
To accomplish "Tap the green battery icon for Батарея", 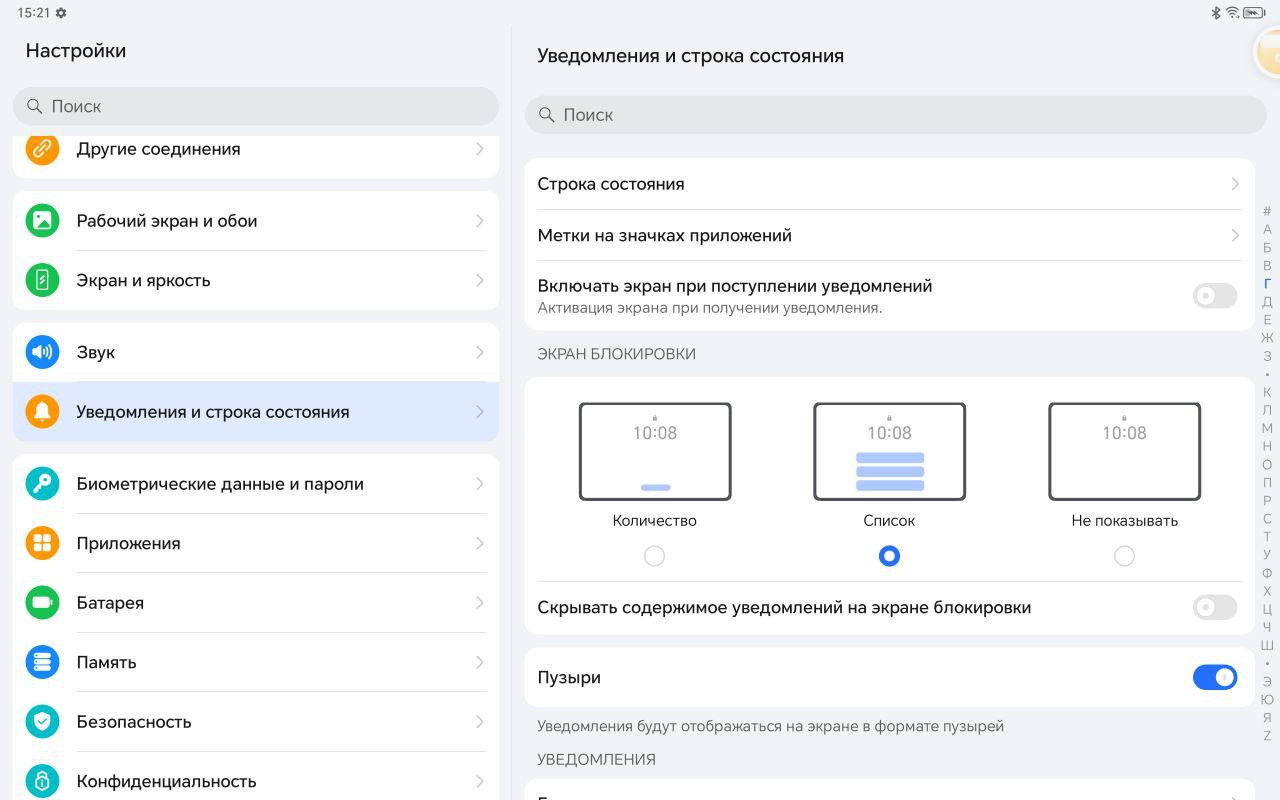I will [42, 603].
